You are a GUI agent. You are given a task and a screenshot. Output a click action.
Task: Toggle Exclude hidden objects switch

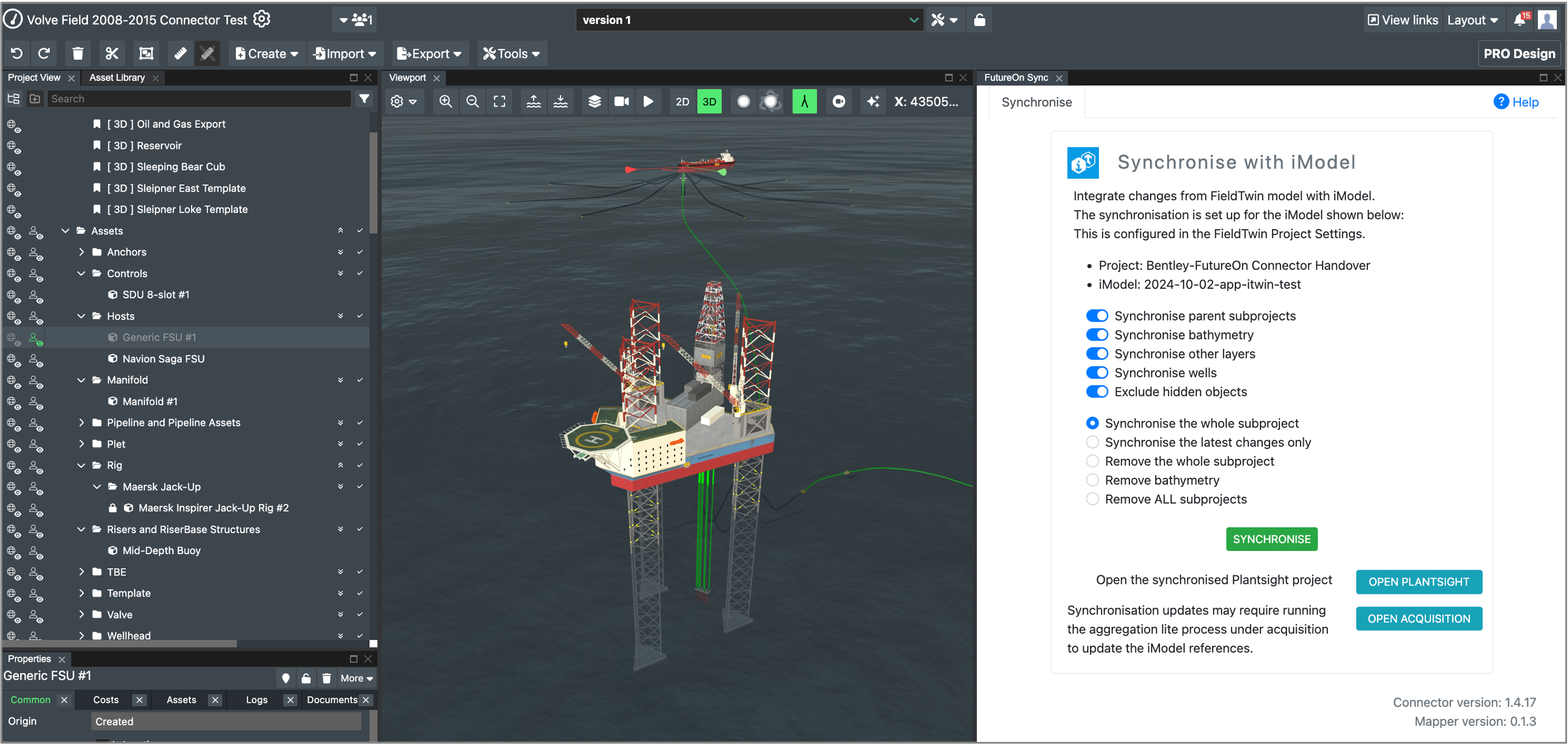[1097, 391]
